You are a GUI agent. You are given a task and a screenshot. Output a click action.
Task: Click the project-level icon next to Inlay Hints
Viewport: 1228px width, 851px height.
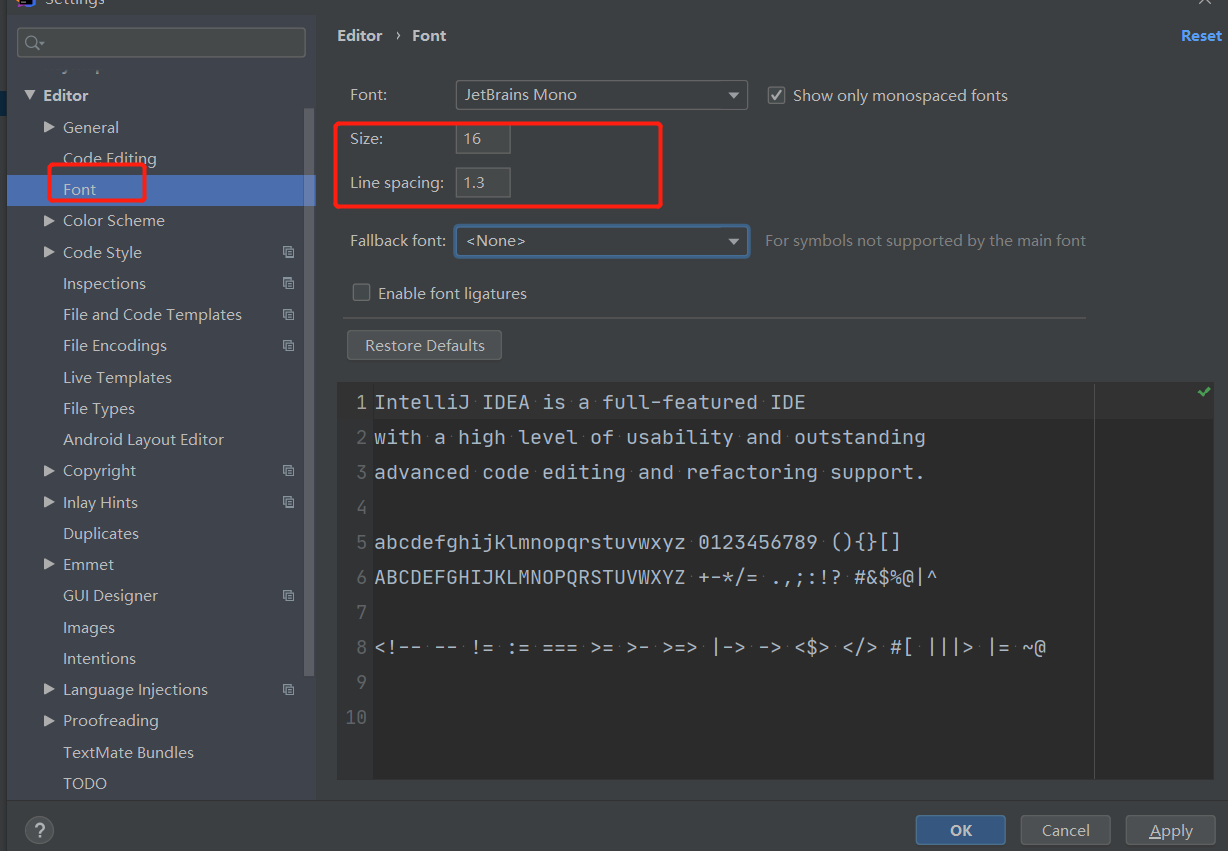(x=289, y=502)
